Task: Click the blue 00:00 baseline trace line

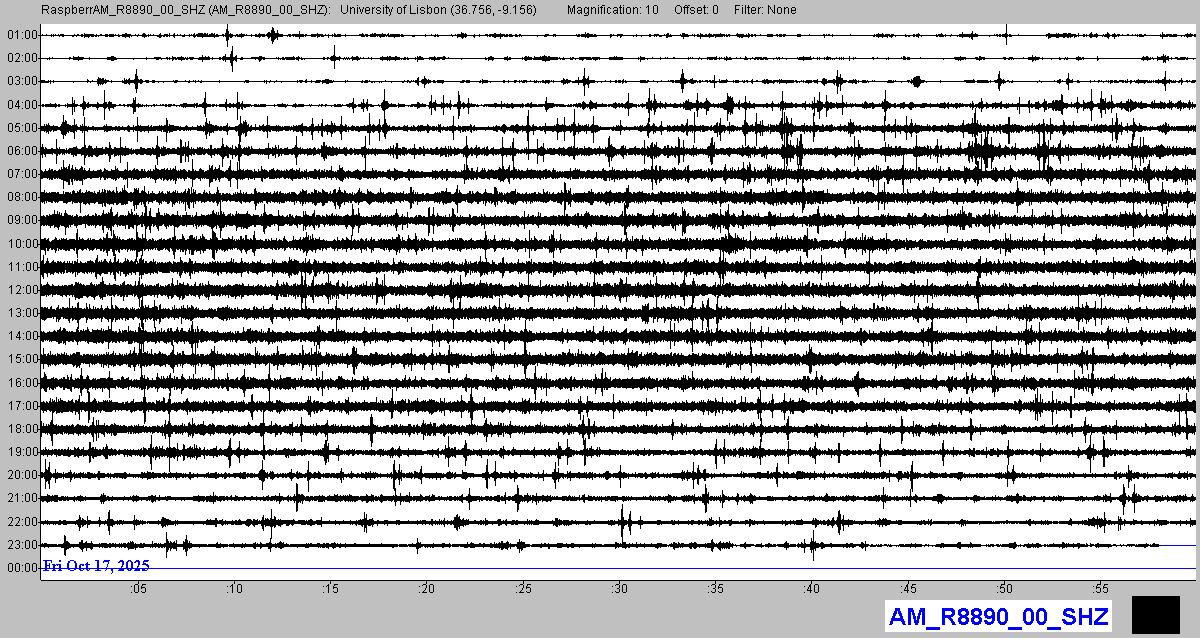Action: tap(700, 569)
